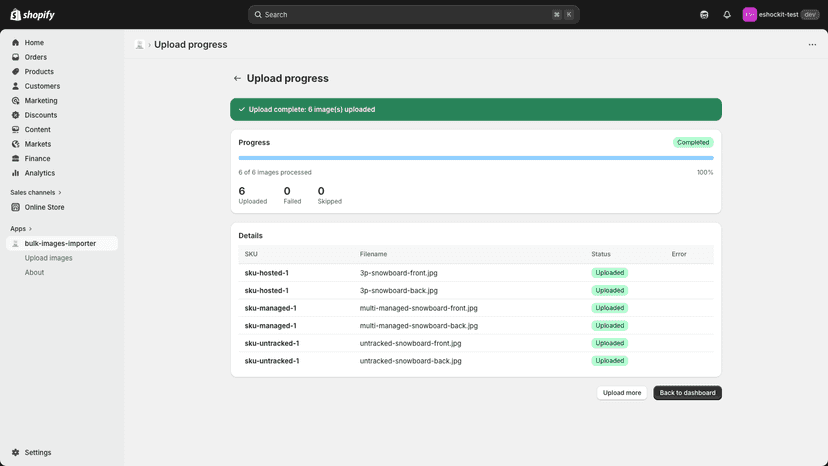Click the Discounts badge icon

click(15, 115)
